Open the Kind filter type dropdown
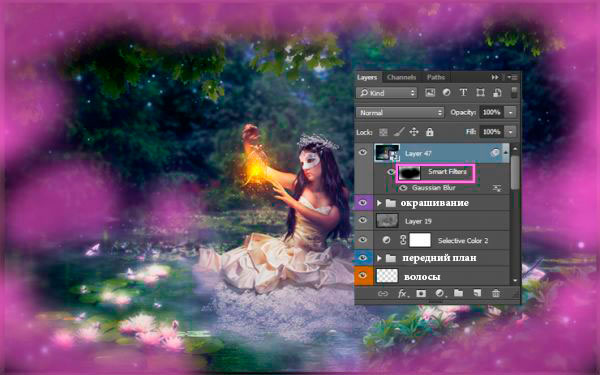 [387, 93]
